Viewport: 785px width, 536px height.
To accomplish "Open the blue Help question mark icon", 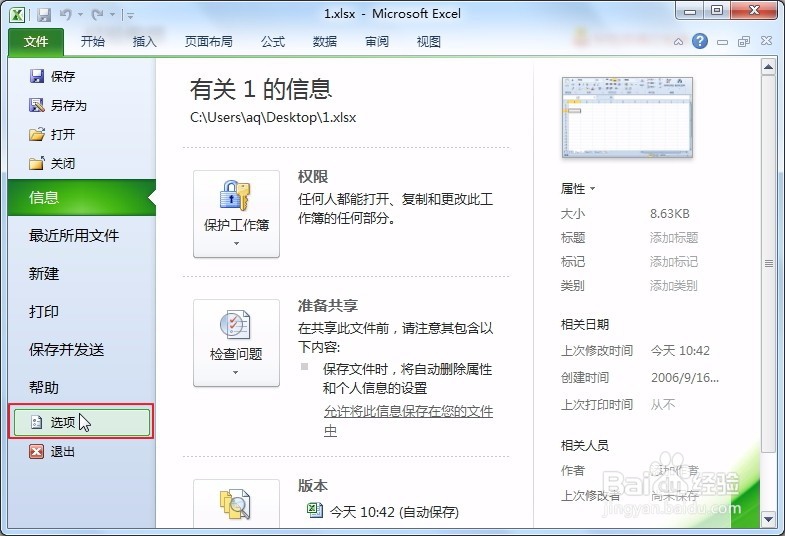I will pos(699,41).
